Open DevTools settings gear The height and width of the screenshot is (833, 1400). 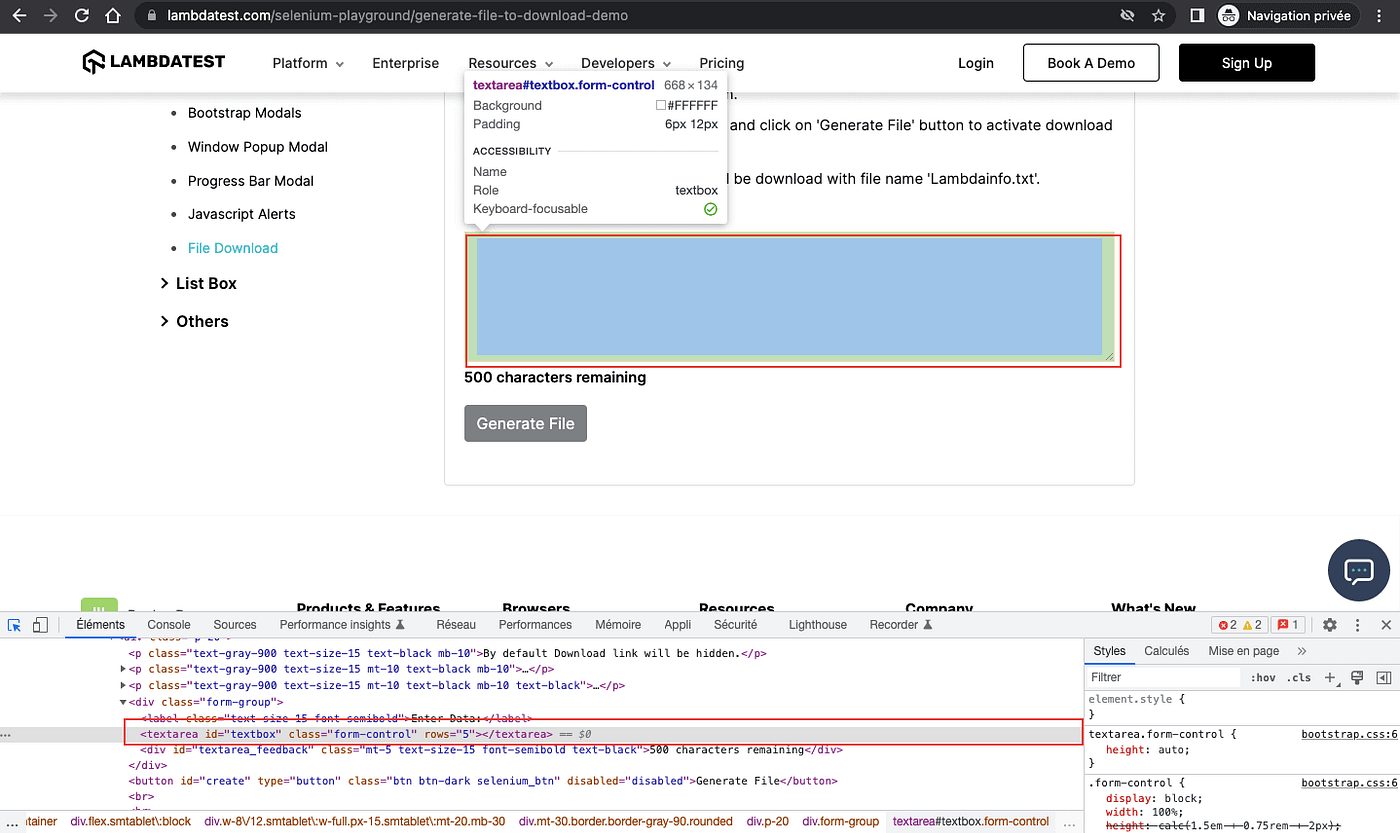tap(1330, 625)
